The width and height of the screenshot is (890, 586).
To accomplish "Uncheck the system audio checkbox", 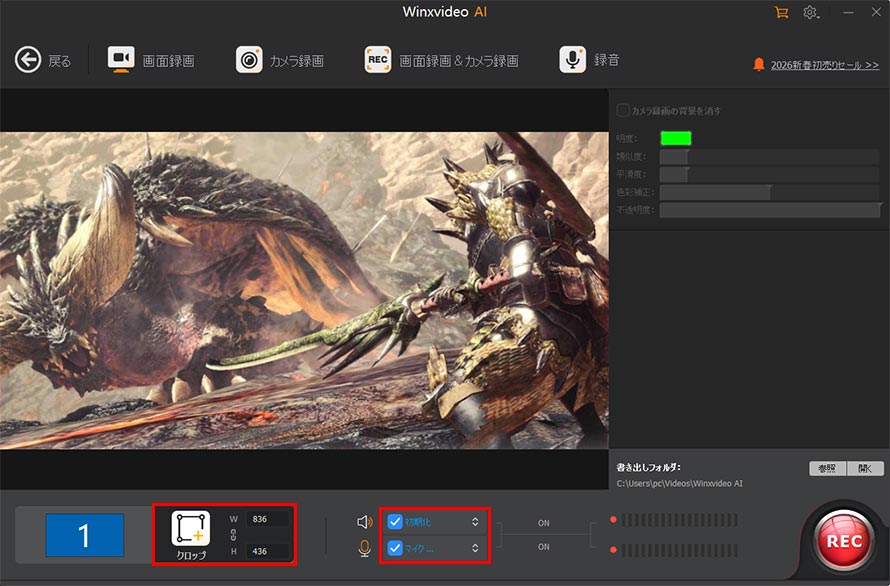I will [x=395, y=521].
